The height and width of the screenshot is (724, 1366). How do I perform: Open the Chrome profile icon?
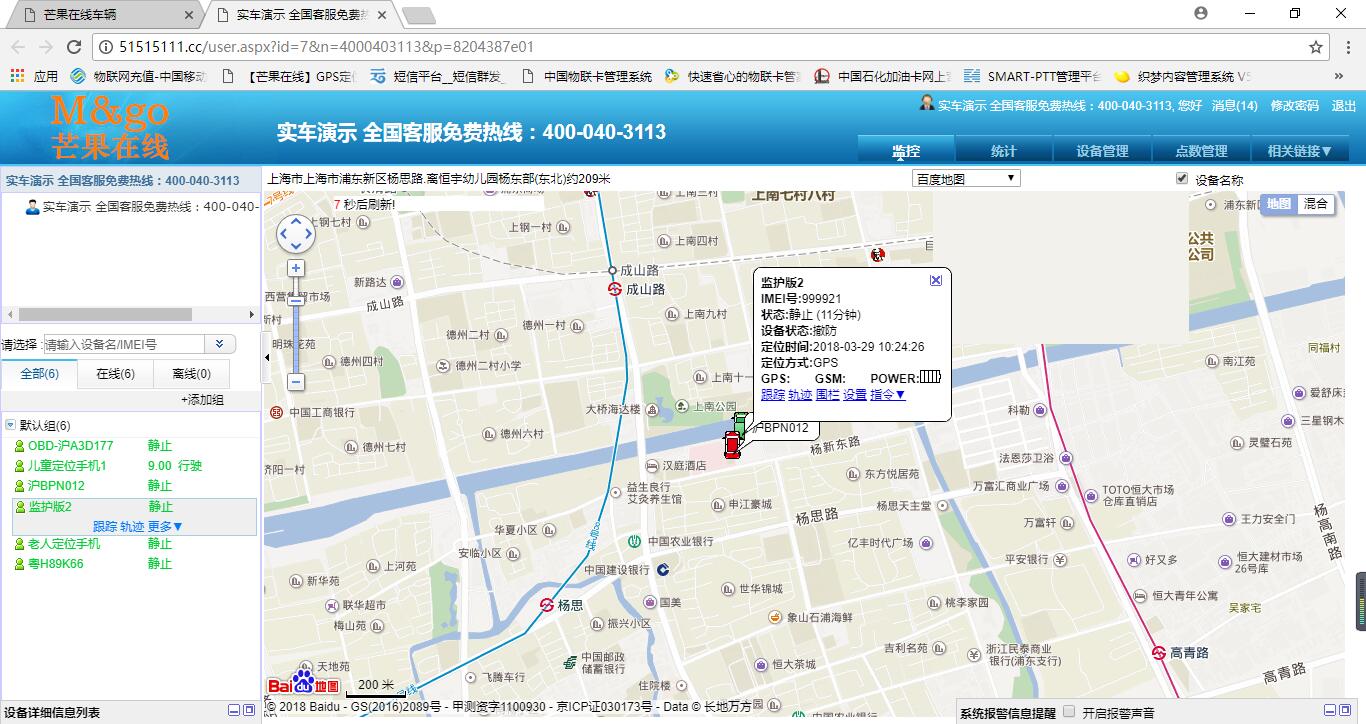tap(1201, 13)
